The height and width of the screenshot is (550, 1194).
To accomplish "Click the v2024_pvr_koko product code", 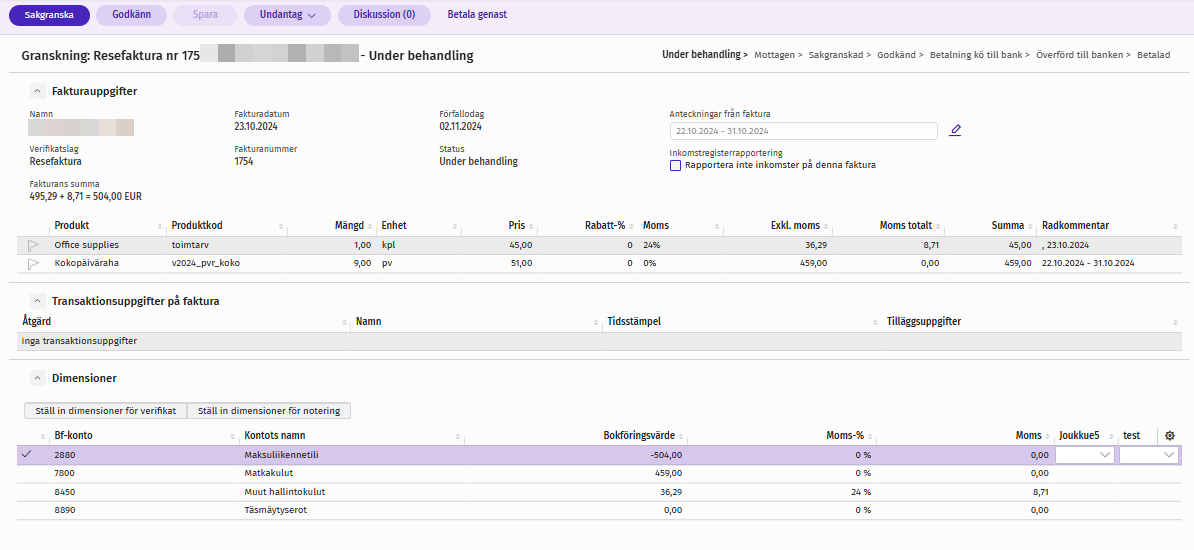I will (207, 263).
